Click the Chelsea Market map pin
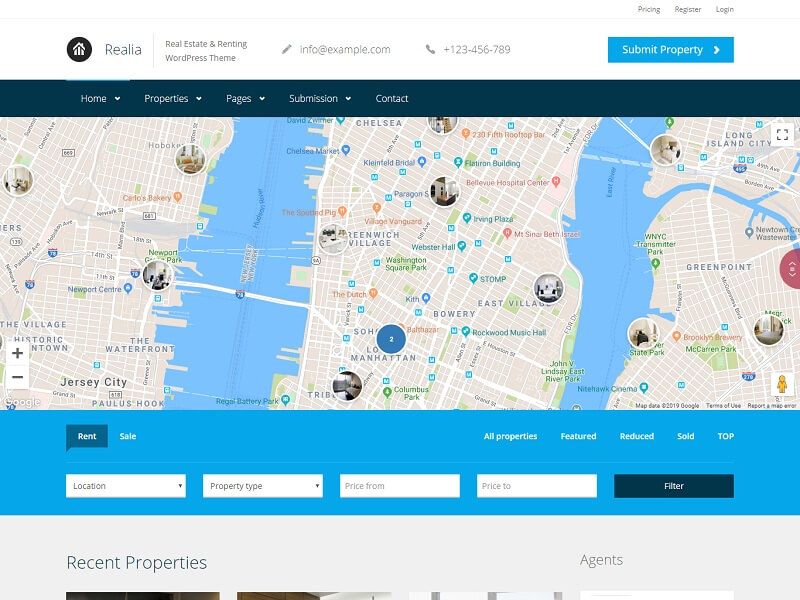Viewport: 800px width, 600px height. (346, 150)
